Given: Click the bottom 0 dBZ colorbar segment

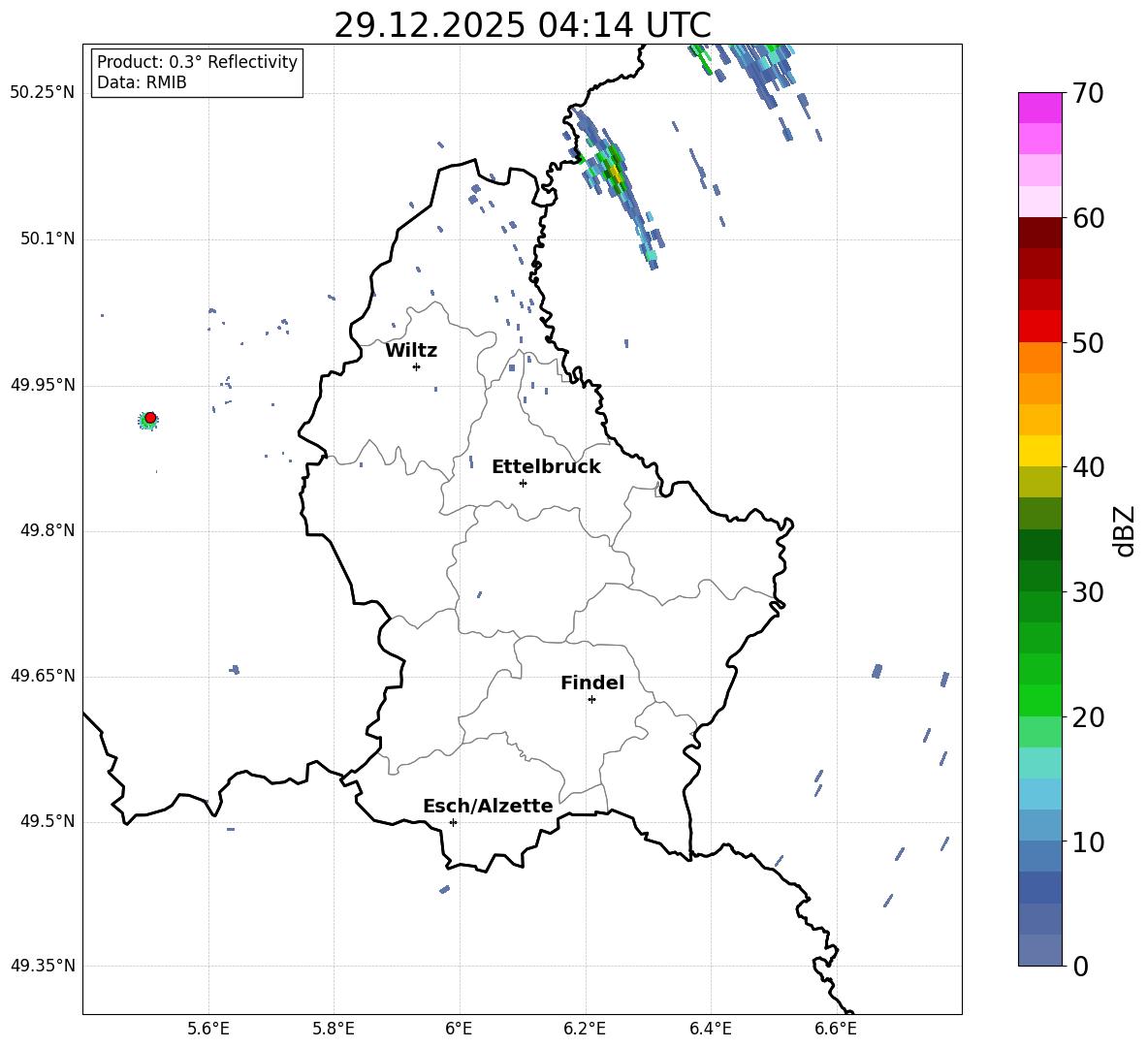Looking at the screenshot, I should click(1040, 950).
